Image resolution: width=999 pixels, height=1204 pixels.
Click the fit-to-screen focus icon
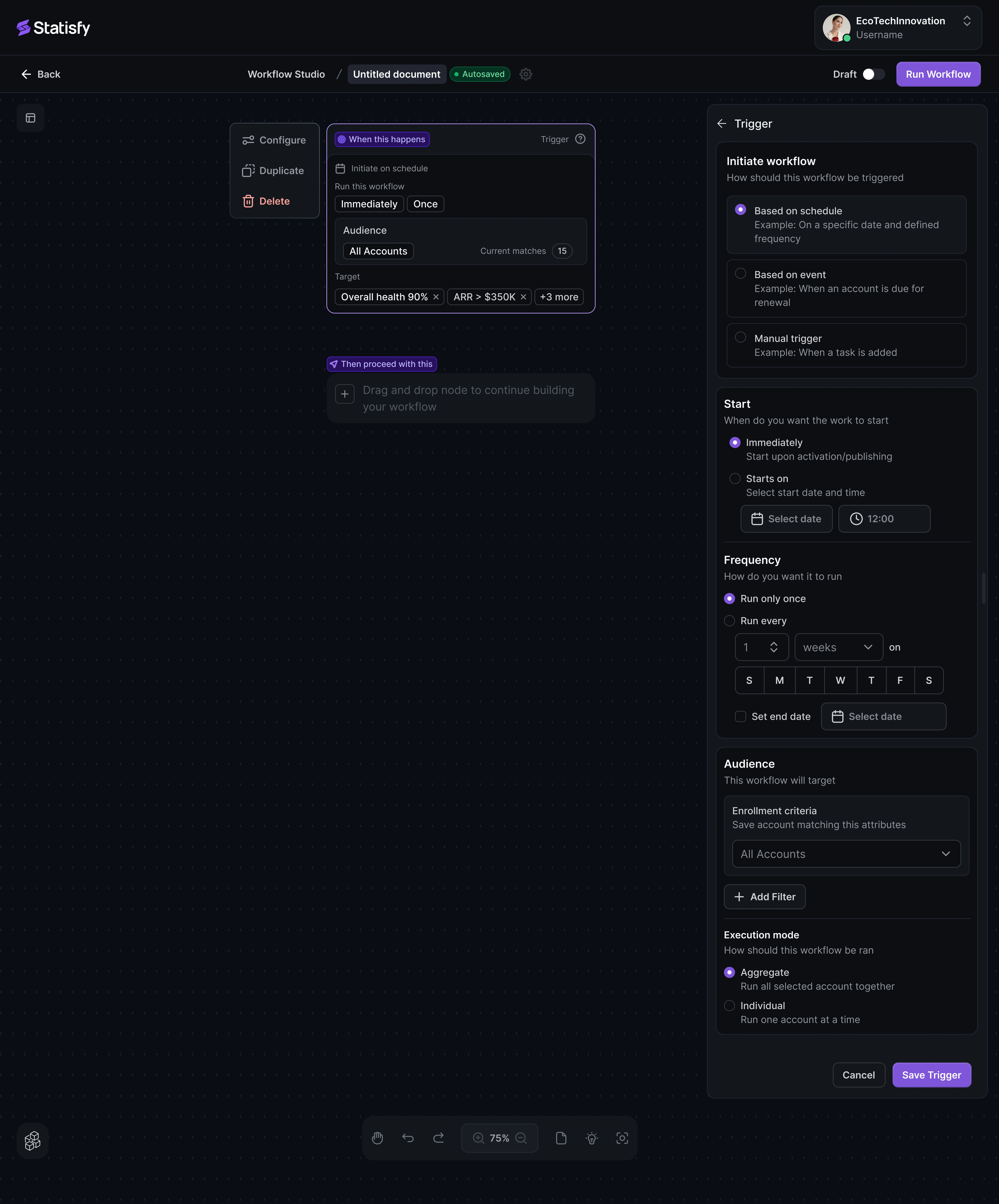(622, 1138)
